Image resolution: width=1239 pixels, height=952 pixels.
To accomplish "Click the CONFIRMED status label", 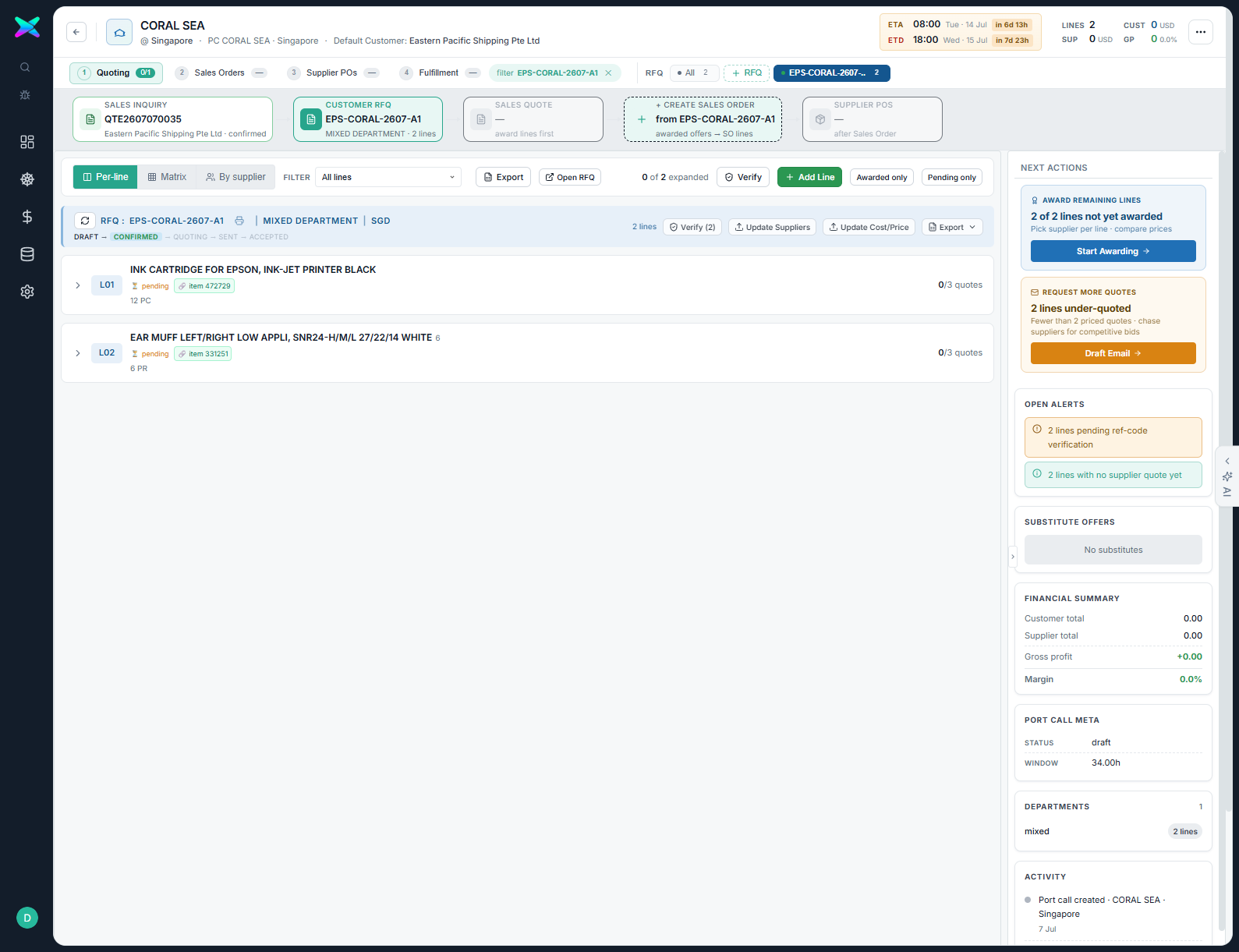I will tap(136, 237).
